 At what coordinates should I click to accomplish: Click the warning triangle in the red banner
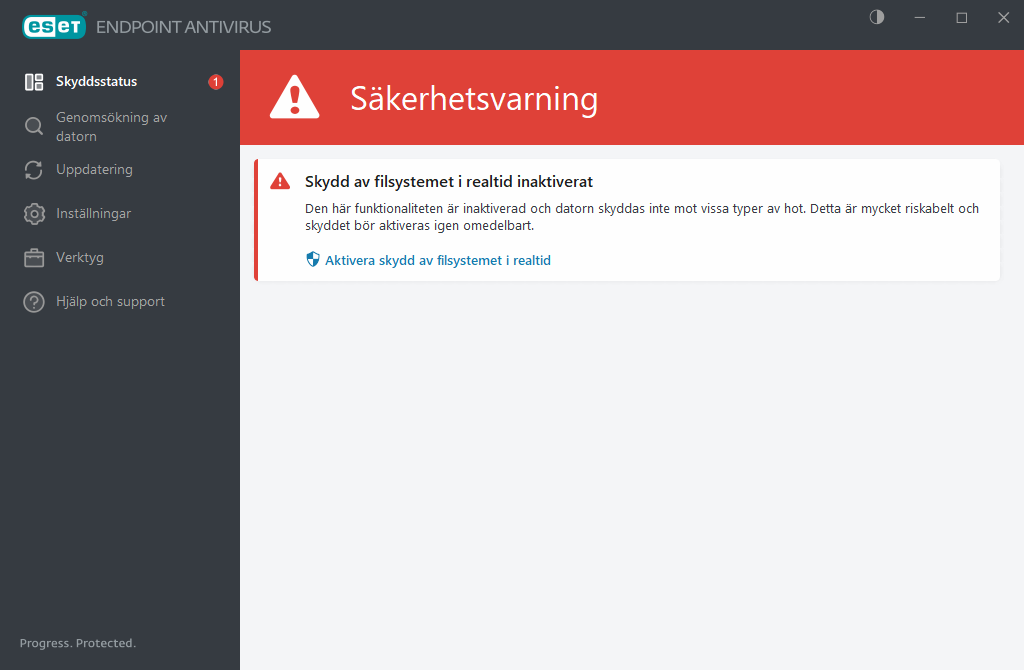coord(294,96)
